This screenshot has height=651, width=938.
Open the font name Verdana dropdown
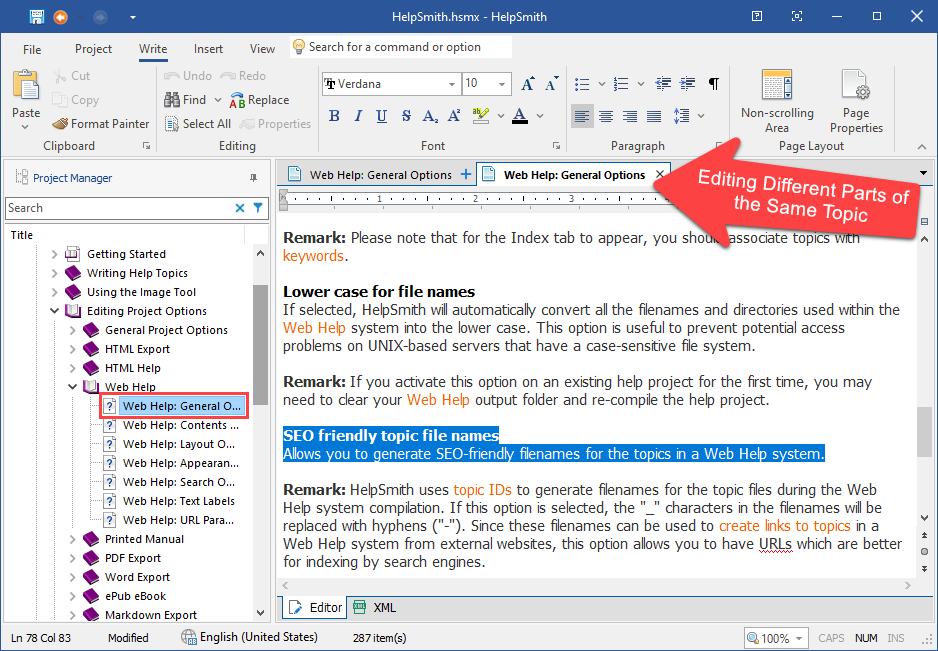click(x=452, y=84)
